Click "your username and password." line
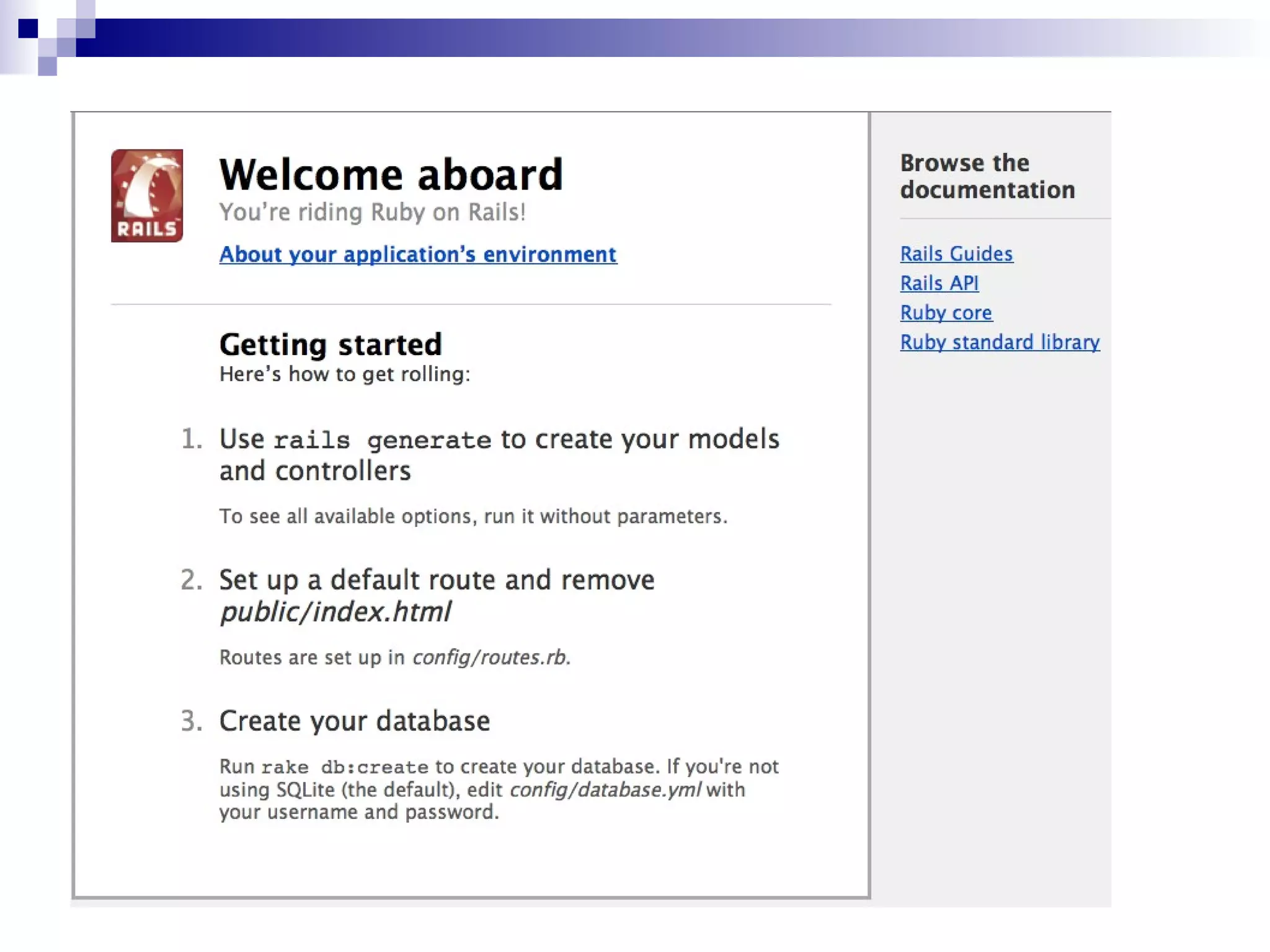The height and width of the screenshot is (952, 1270). 359,813
